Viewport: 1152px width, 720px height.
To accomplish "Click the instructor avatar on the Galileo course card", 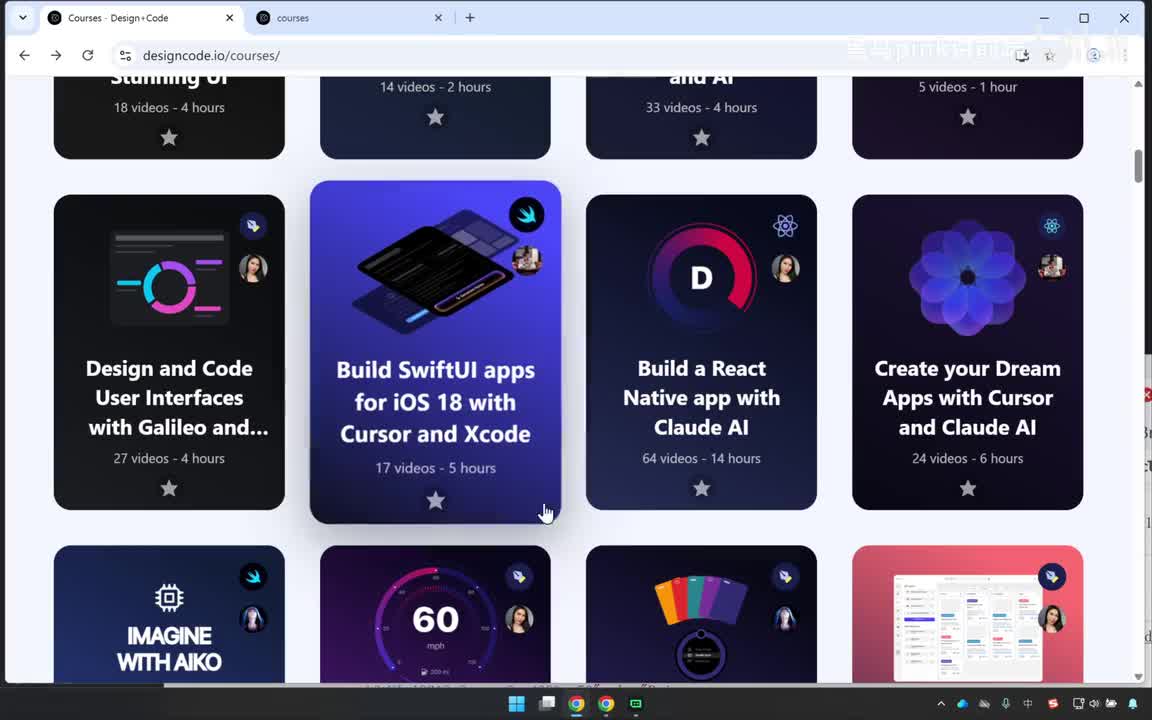I will point(253,268).
